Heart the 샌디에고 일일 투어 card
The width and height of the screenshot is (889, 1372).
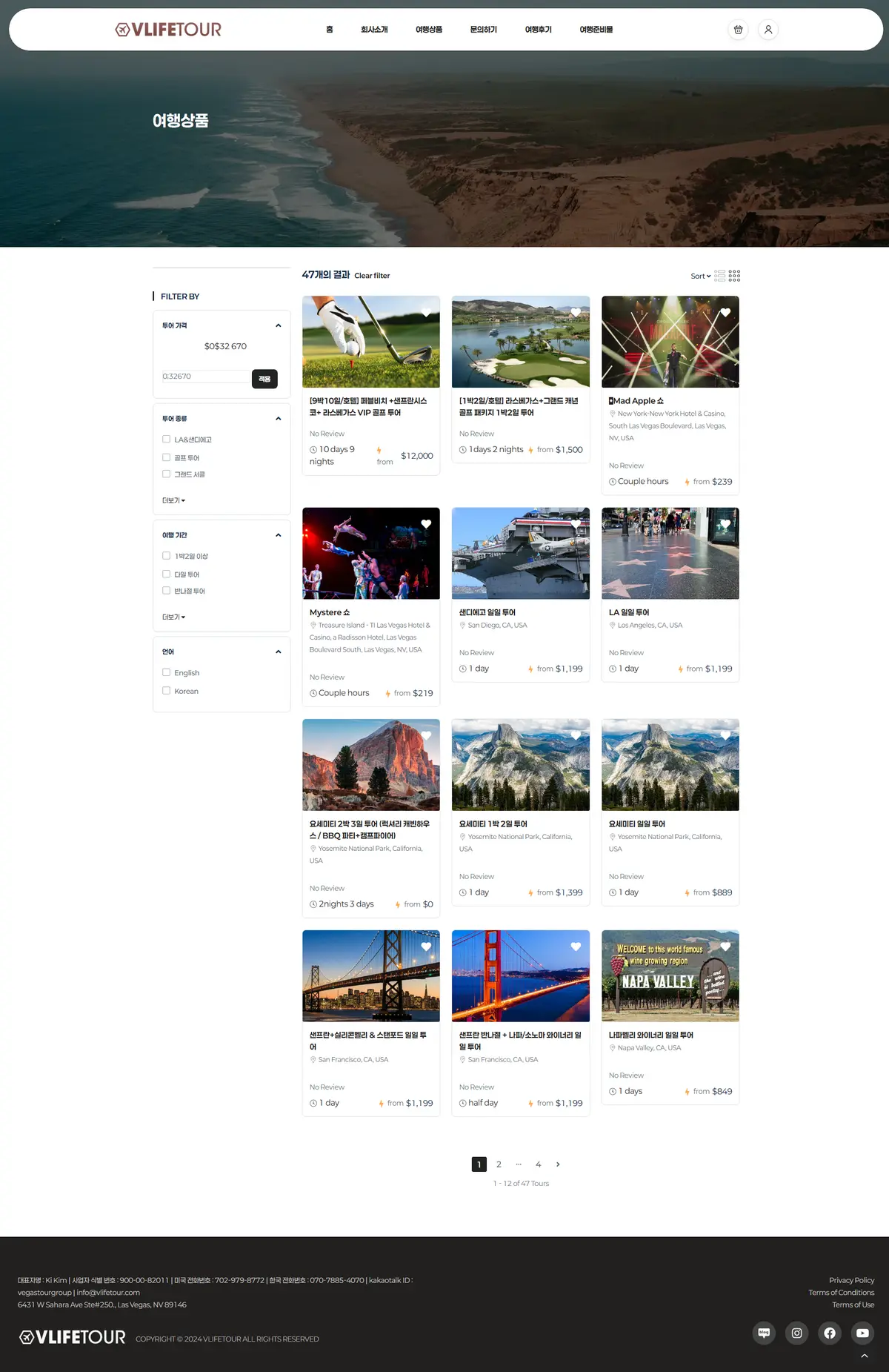pos(576,524)
